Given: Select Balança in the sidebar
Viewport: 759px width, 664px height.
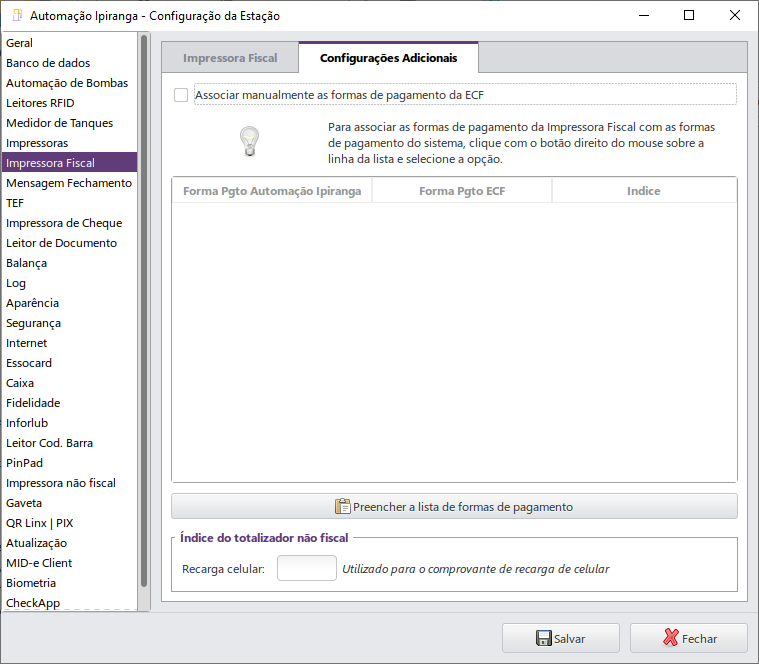Looking at the screenshot, I should (69, 263).
